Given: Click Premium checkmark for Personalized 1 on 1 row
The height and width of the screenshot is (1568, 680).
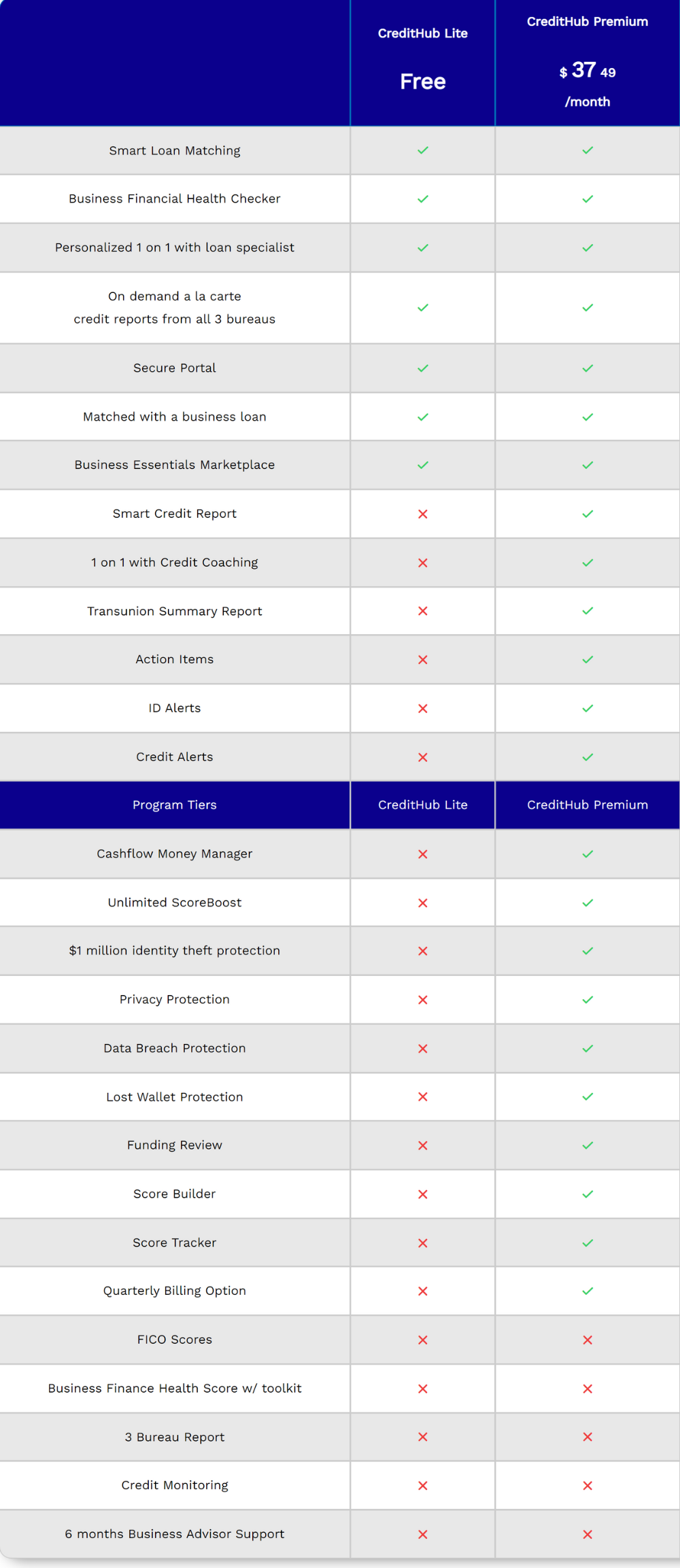Looking at the screenshot, I should 588,248.
